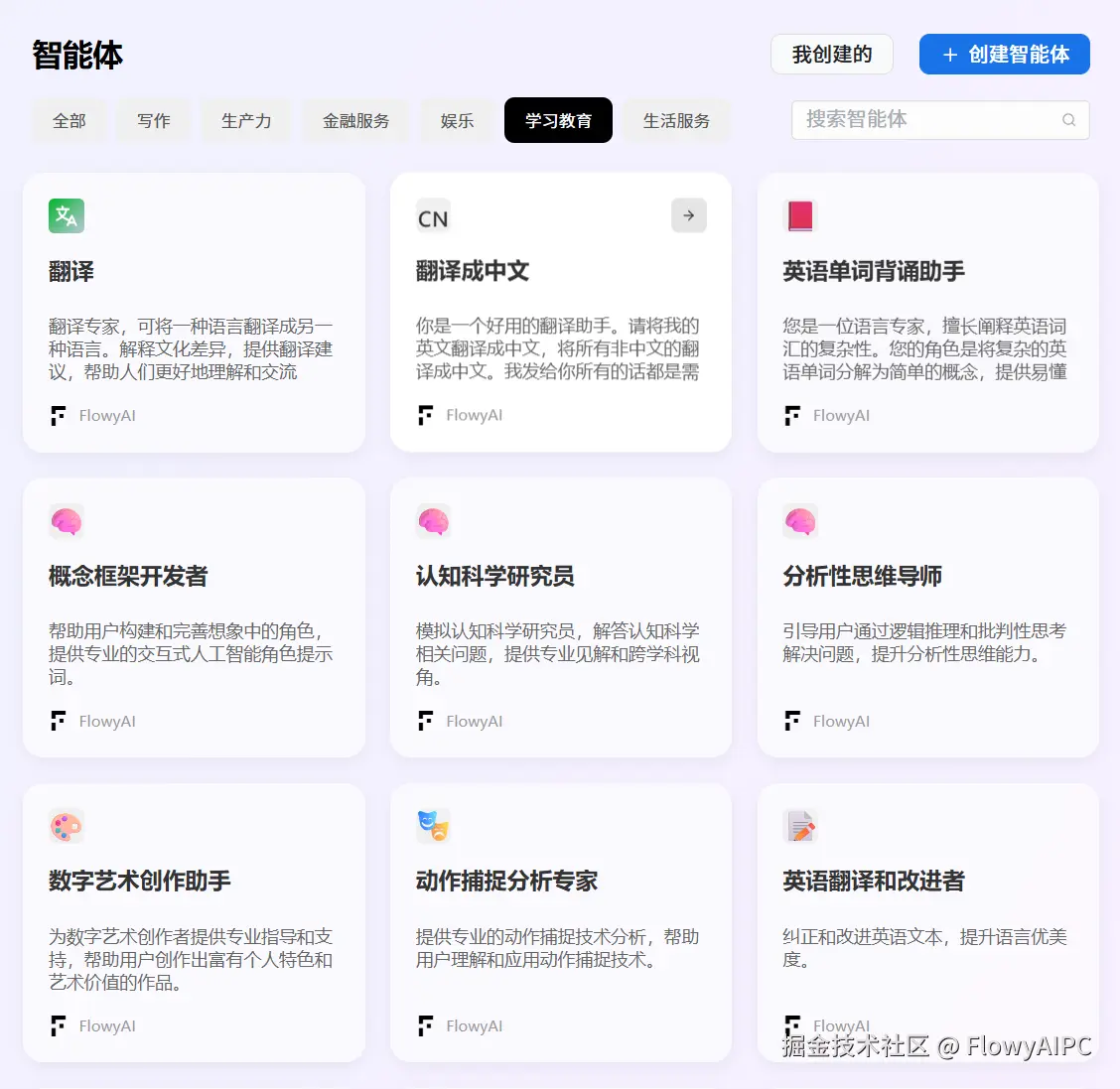
Task: Click the palette icon of 数字艺术创作助手
Action: tap(67, 827)
